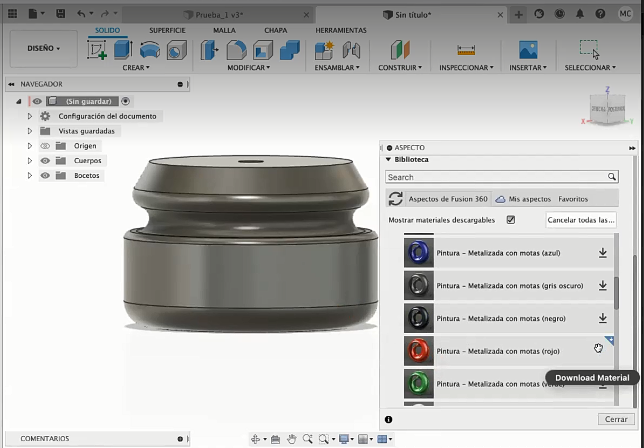Click the Save icon in top bar

point(61,14)
